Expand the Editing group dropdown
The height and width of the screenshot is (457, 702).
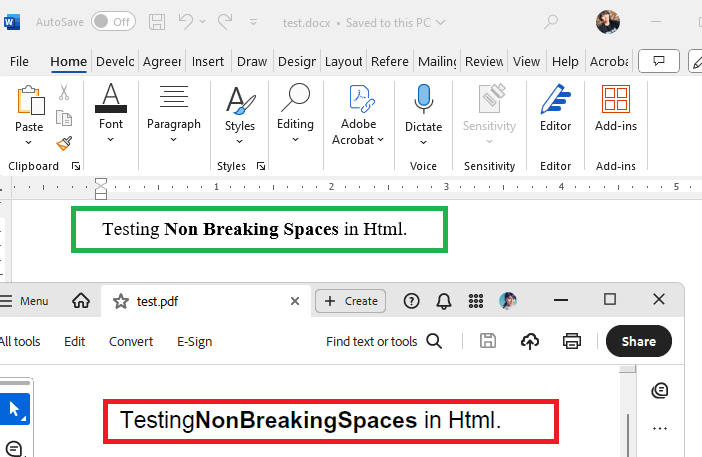point(295,140)
